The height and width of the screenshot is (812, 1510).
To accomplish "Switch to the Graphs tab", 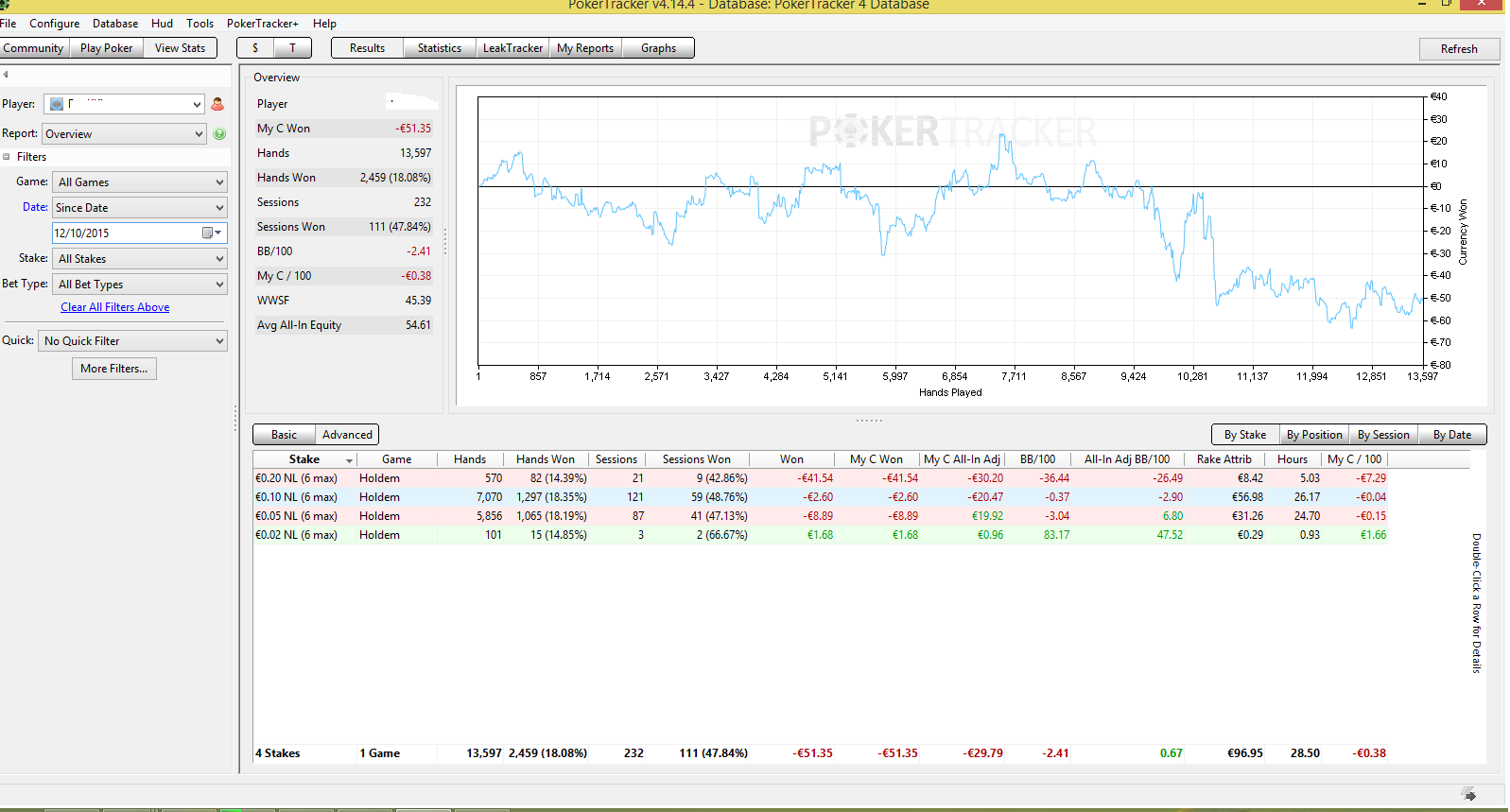I will coord(658,48).
